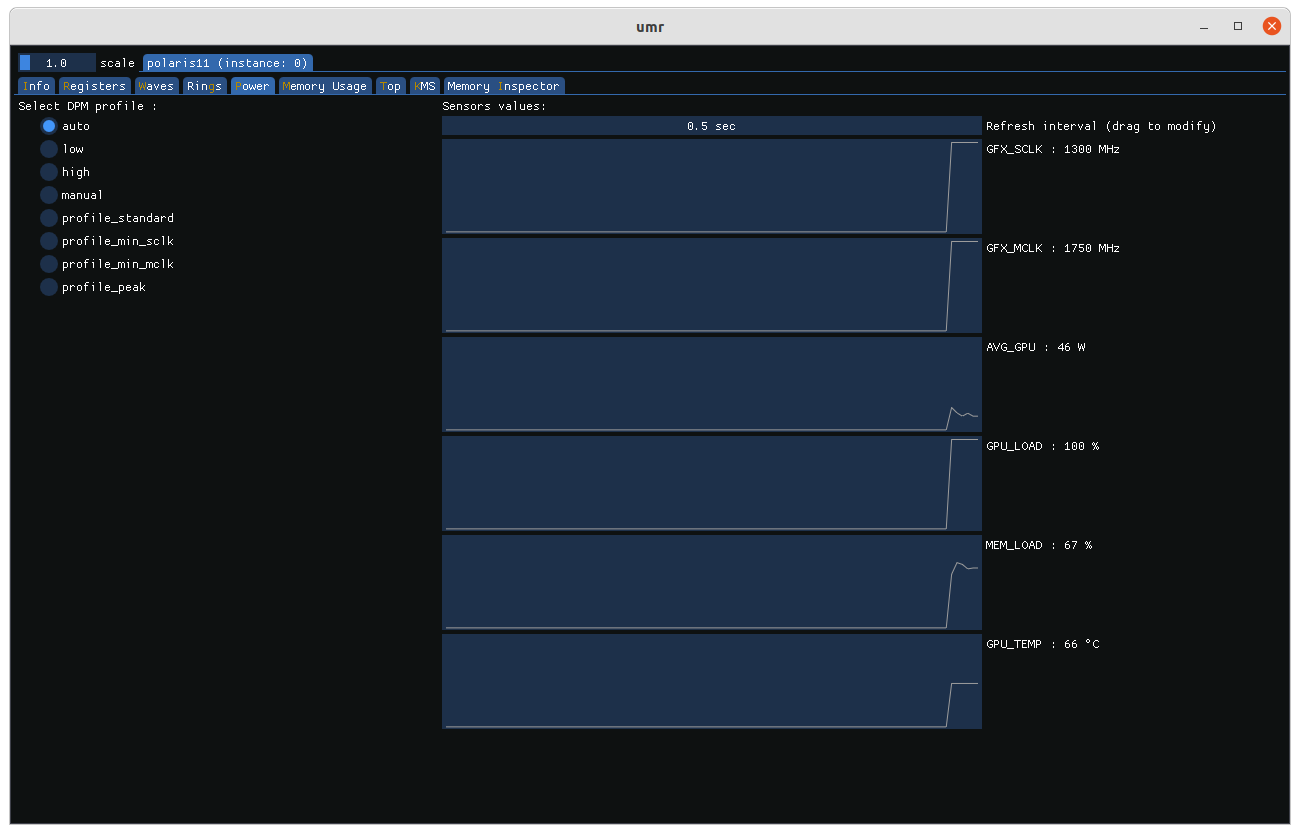Viewport: 1300px width, 834px height.
Task: Open the Info tab
Action: [x=37, y=86]
